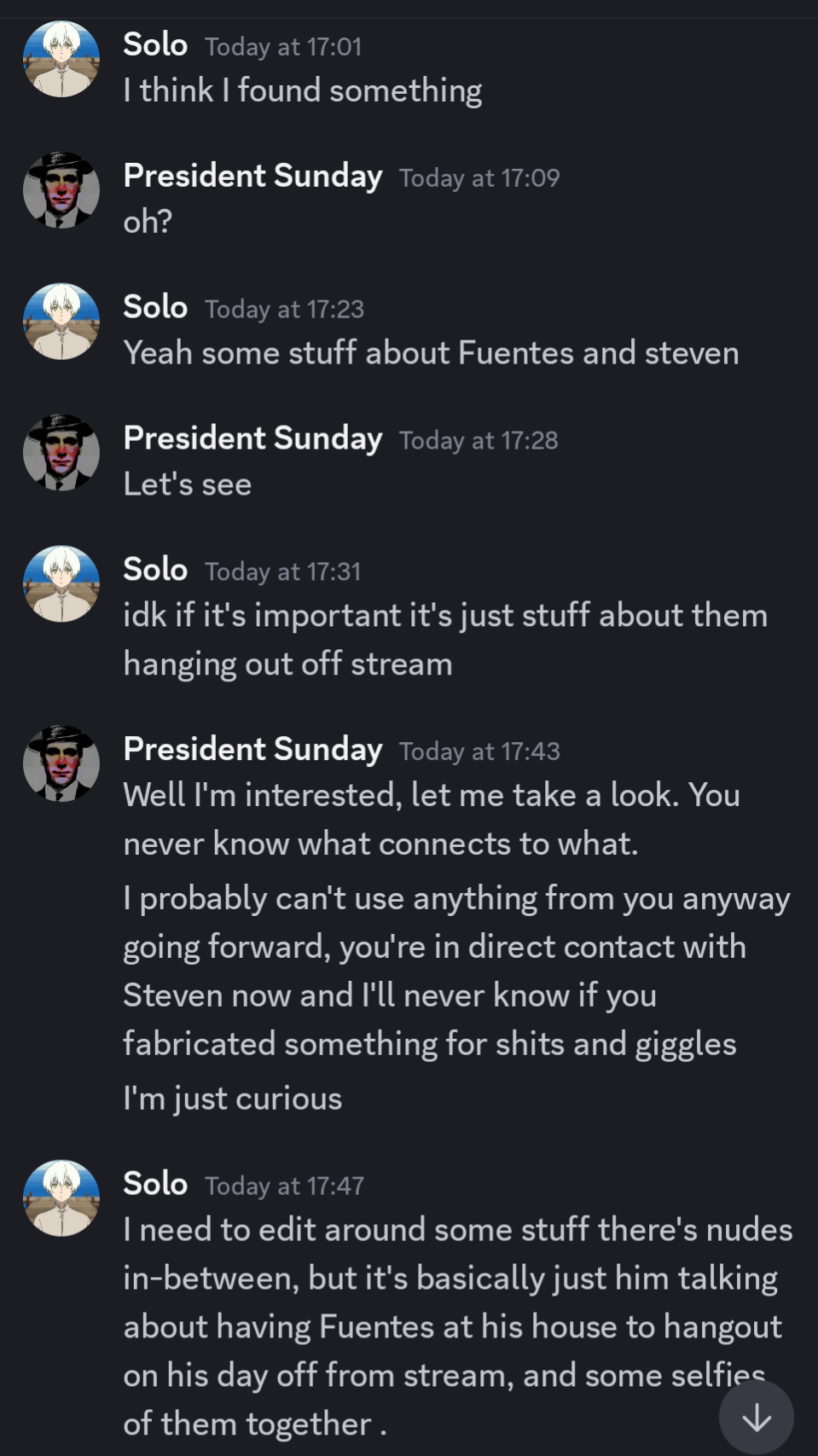Image resolution: width=818 pixels, height=1456 pixels.
Task: Select the message about hanging out off stream
Action: [444, 640]
